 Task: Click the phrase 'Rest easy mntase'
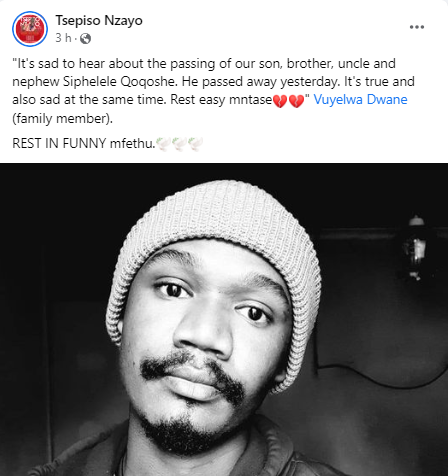pos(221,100)
